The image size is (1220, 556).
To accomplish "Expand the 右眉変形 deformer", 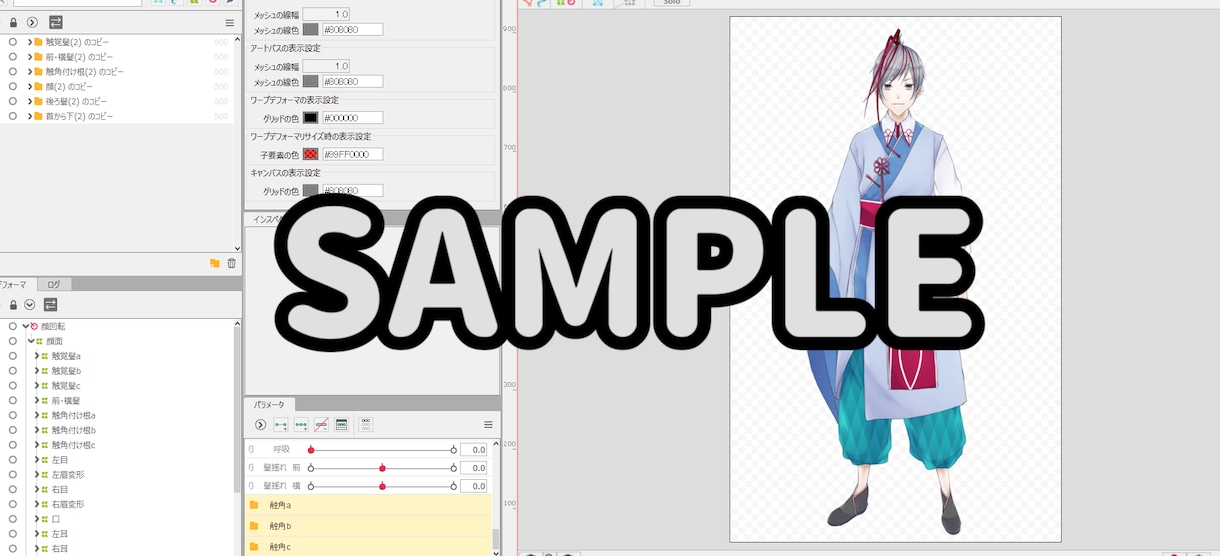I will [37, 504].
